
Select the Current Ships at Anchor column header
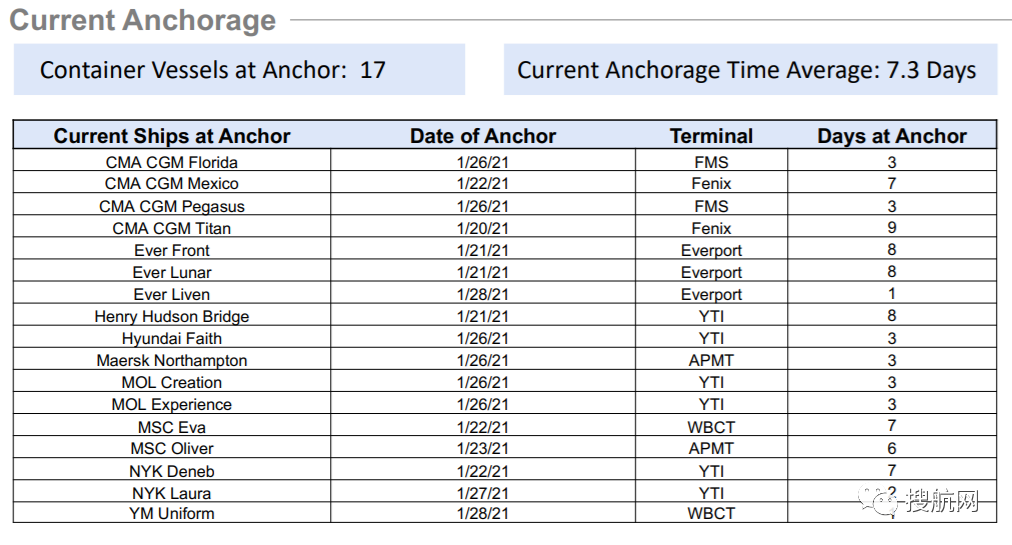coord(172,136)
